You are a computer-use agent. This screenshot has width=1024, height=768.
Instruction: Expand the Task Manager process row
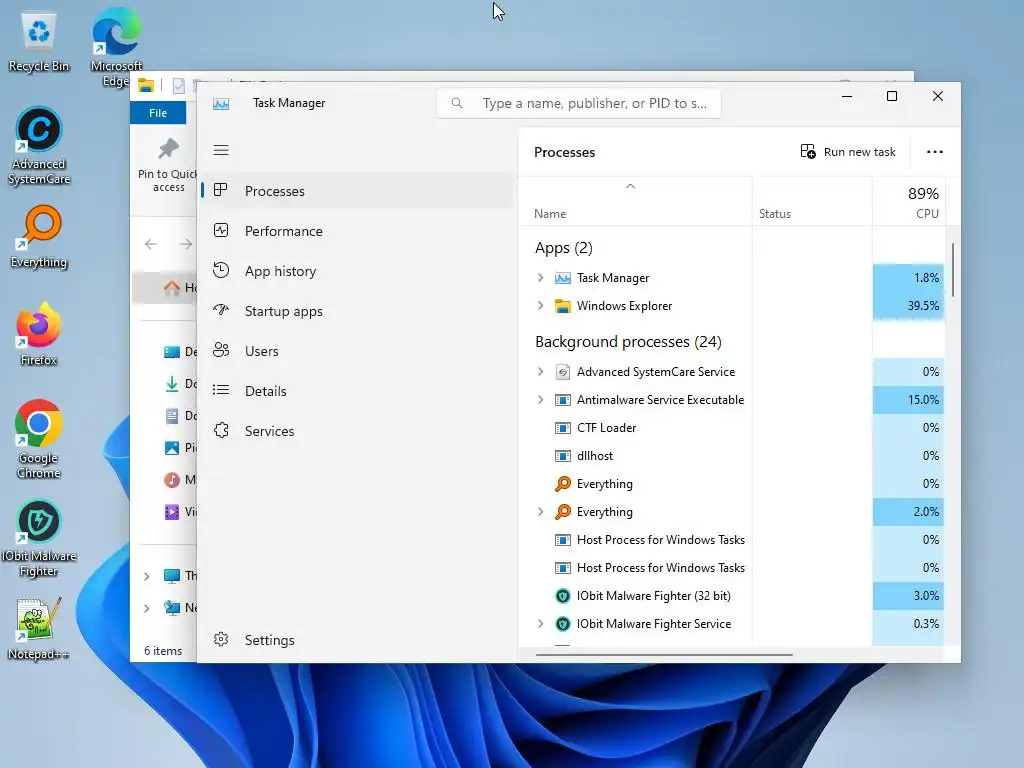[540, 278]
